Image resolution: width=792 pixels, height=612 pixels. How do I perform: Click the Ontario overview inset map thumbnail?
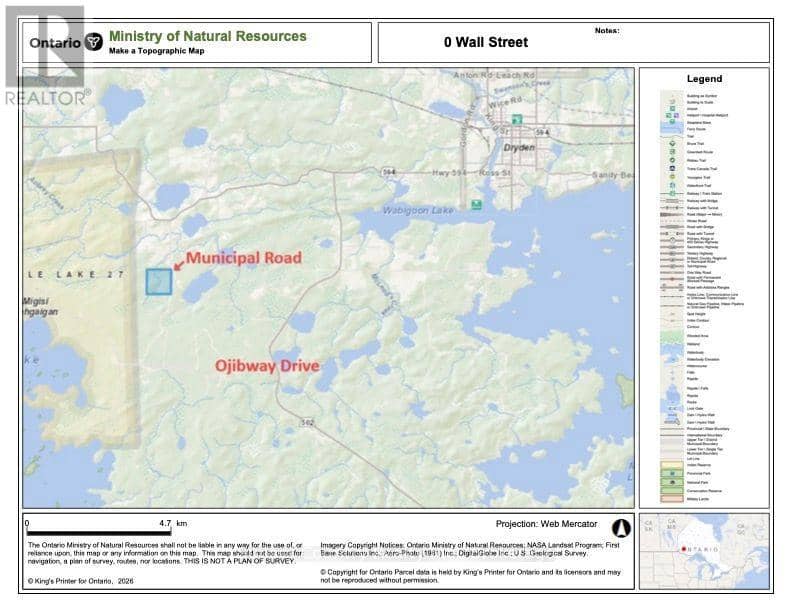704,551
